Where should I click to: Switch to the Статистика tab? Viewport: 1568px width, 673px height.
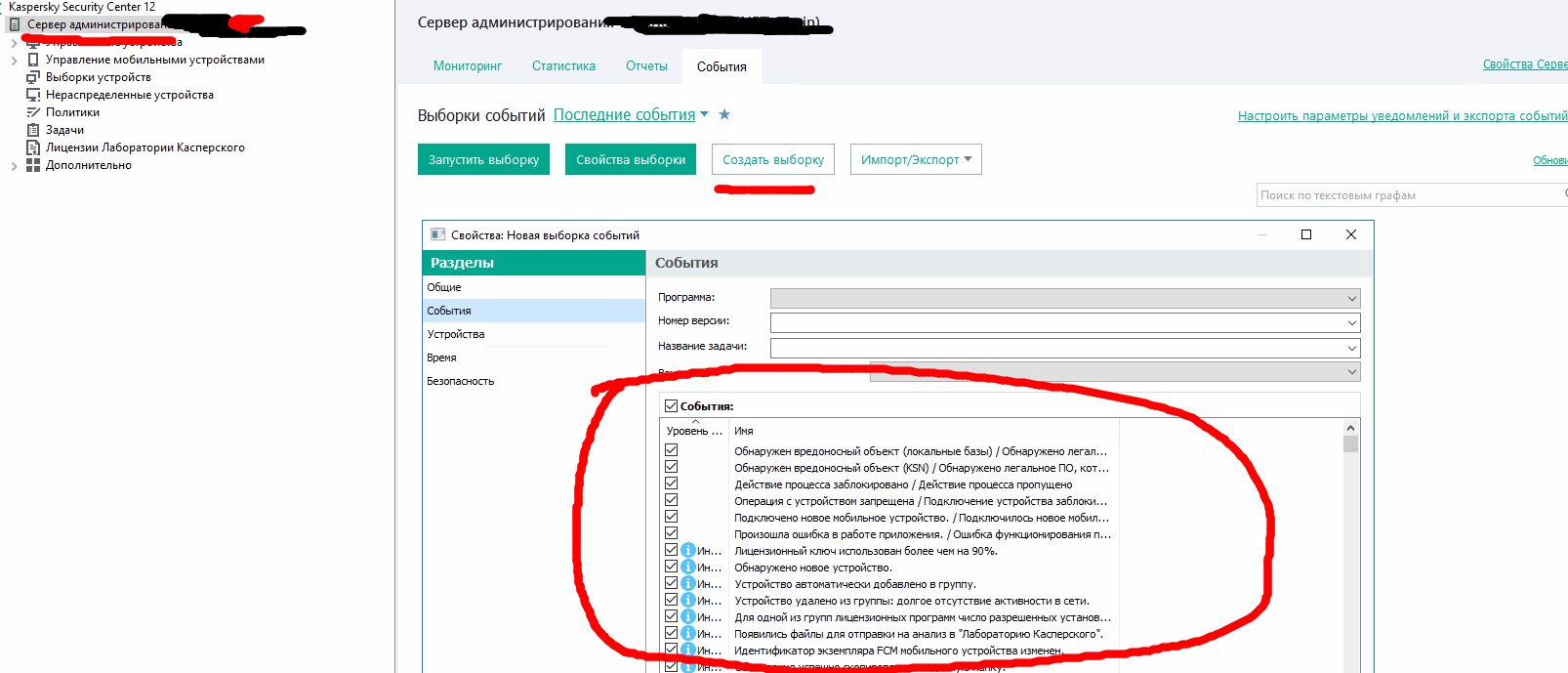563,66
